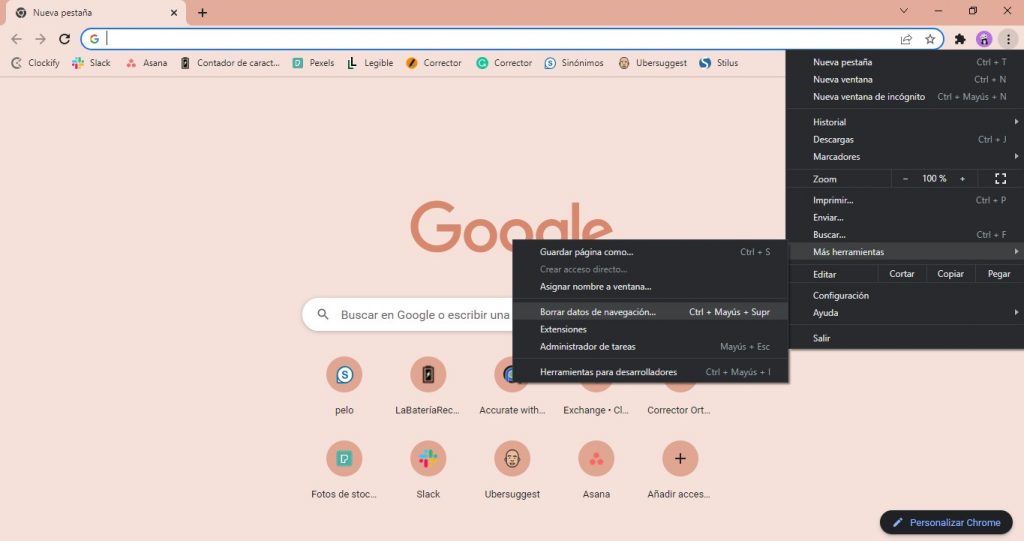Open the Corrector bookmark with orange icon
Image resolution: width=1024 pixels, height=541 pixels.
coord(434,63)
